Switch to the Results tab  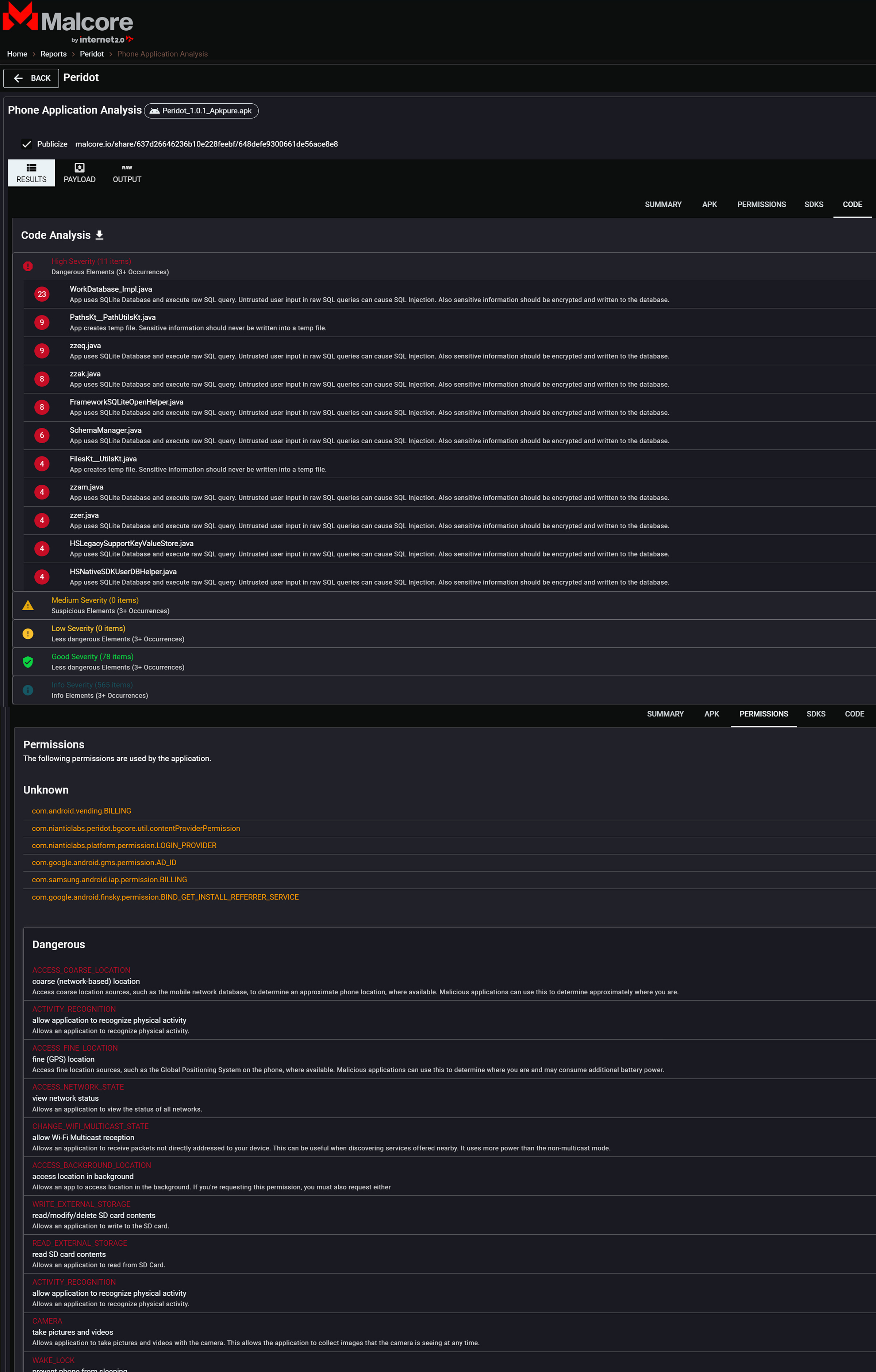click(x=31, y=173)
